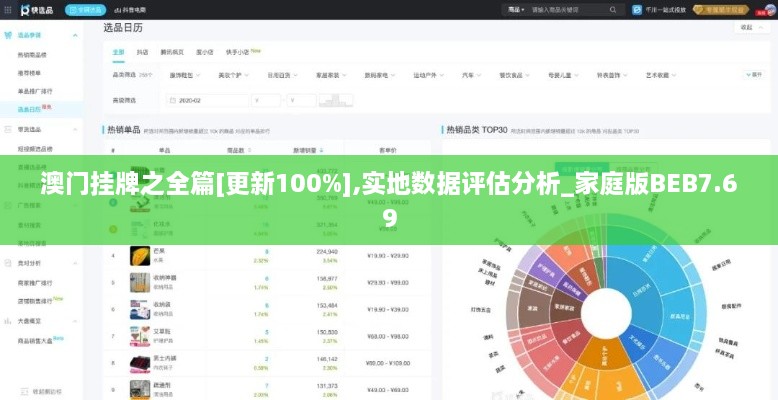Click the 2020-02 date picker field
The image size is (778, 400).
[207, 100]
